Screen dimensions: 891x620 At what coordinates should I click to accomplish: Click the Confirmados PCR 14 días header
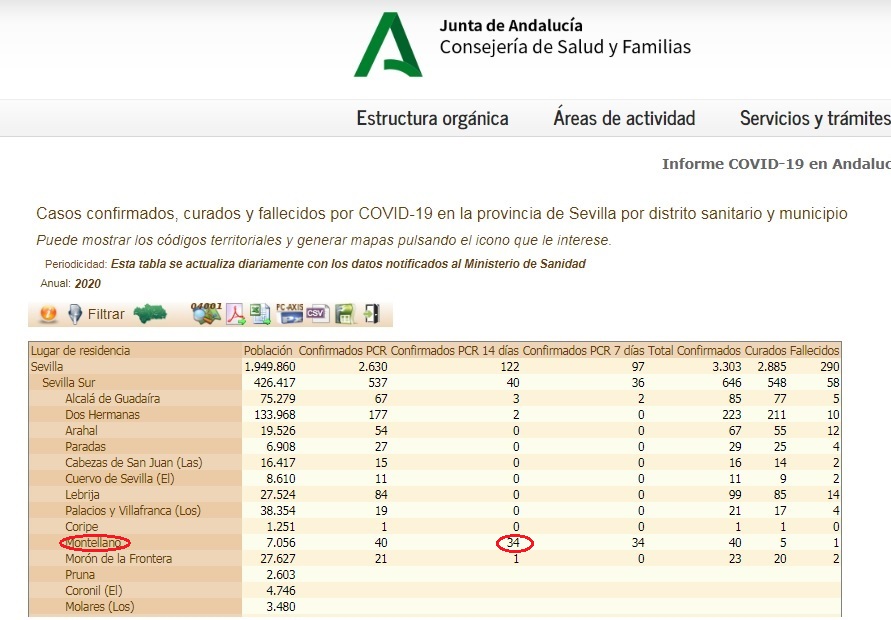point(454,351)
